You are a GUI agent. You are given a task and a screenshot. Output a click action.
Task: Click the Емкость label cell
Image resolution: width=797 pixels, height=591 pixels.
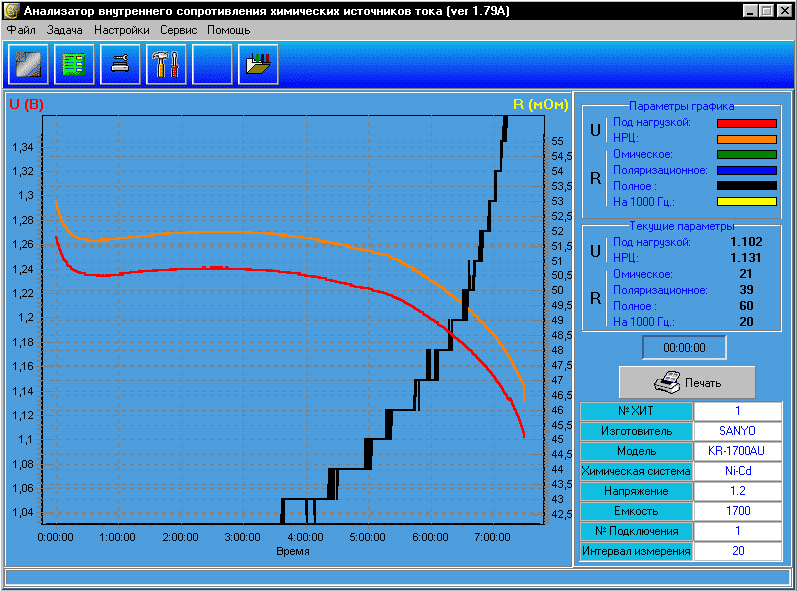(x=636, y=511)
